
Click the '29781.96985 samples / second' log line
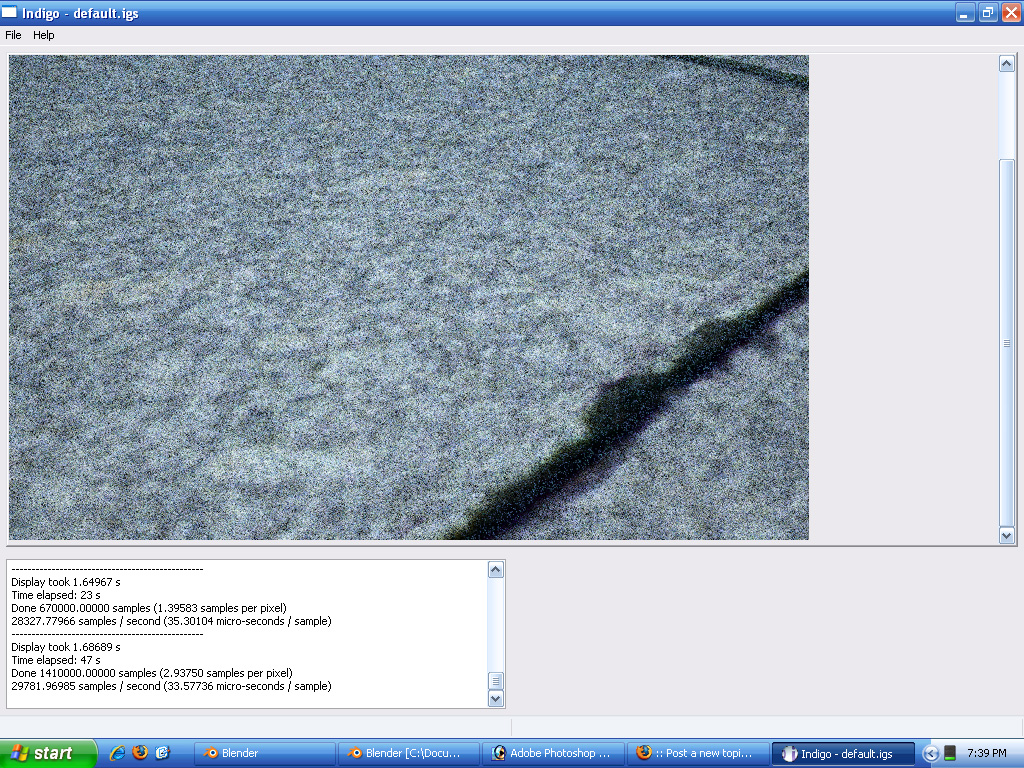171,686
